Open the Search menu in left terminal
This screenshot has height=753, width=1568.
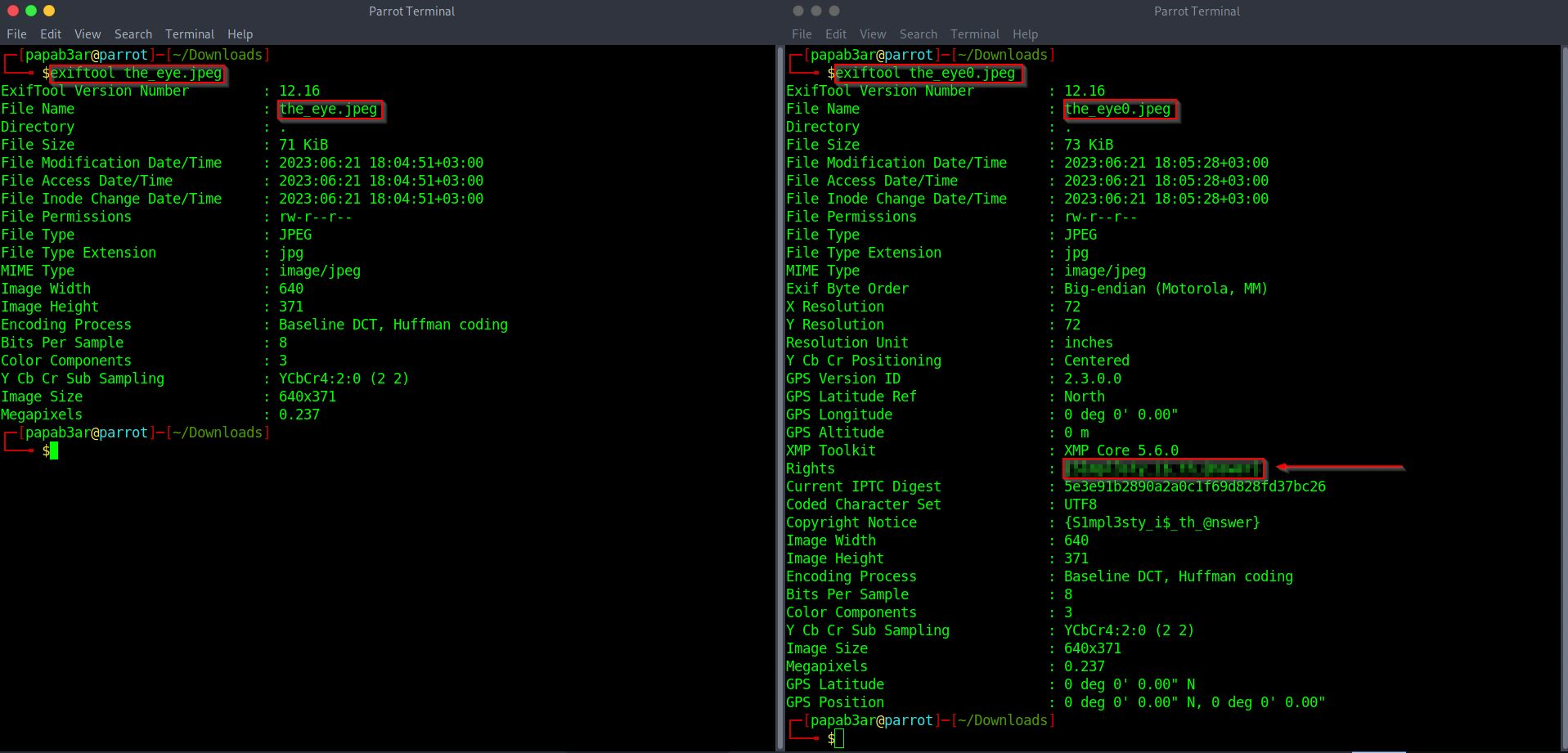(133, 34)
